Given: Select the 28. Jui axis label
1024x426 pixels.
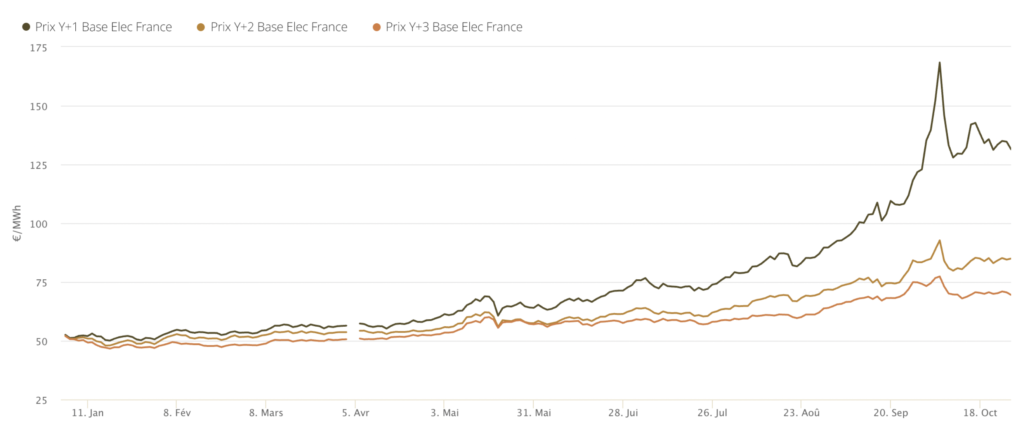Looking at the screenshot, I should [x=622, y=411].
